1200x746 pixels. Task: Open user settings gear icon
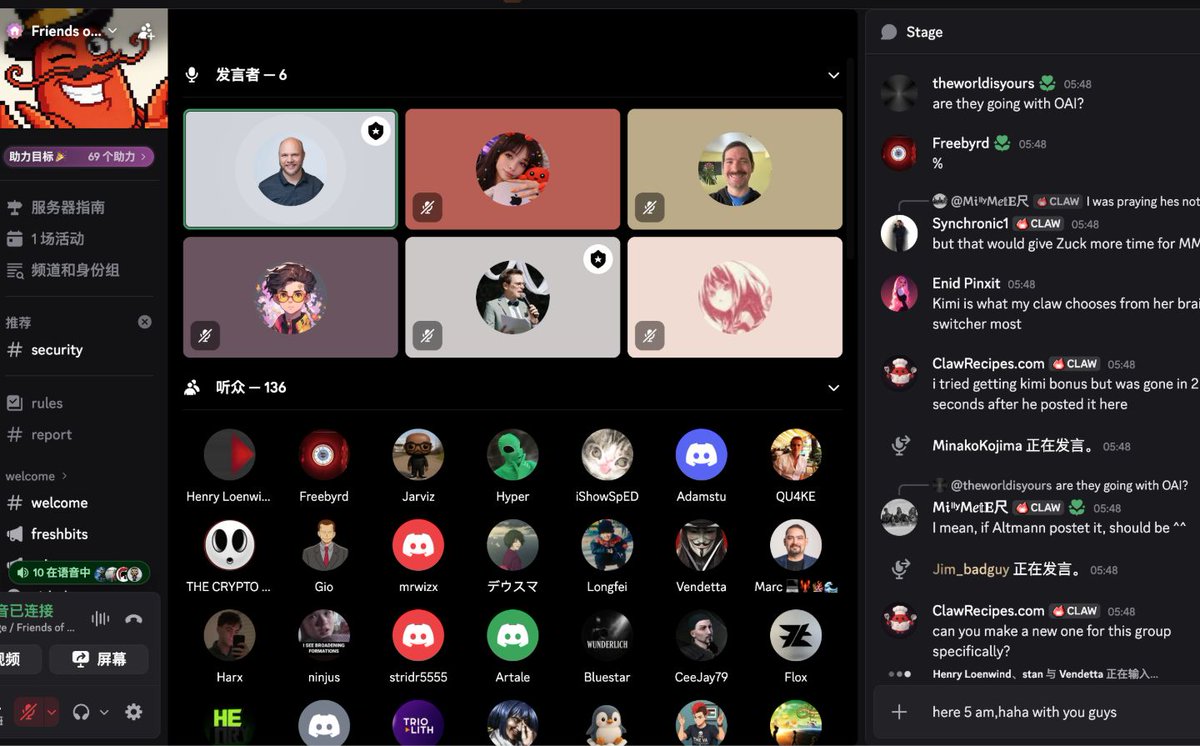134,712
